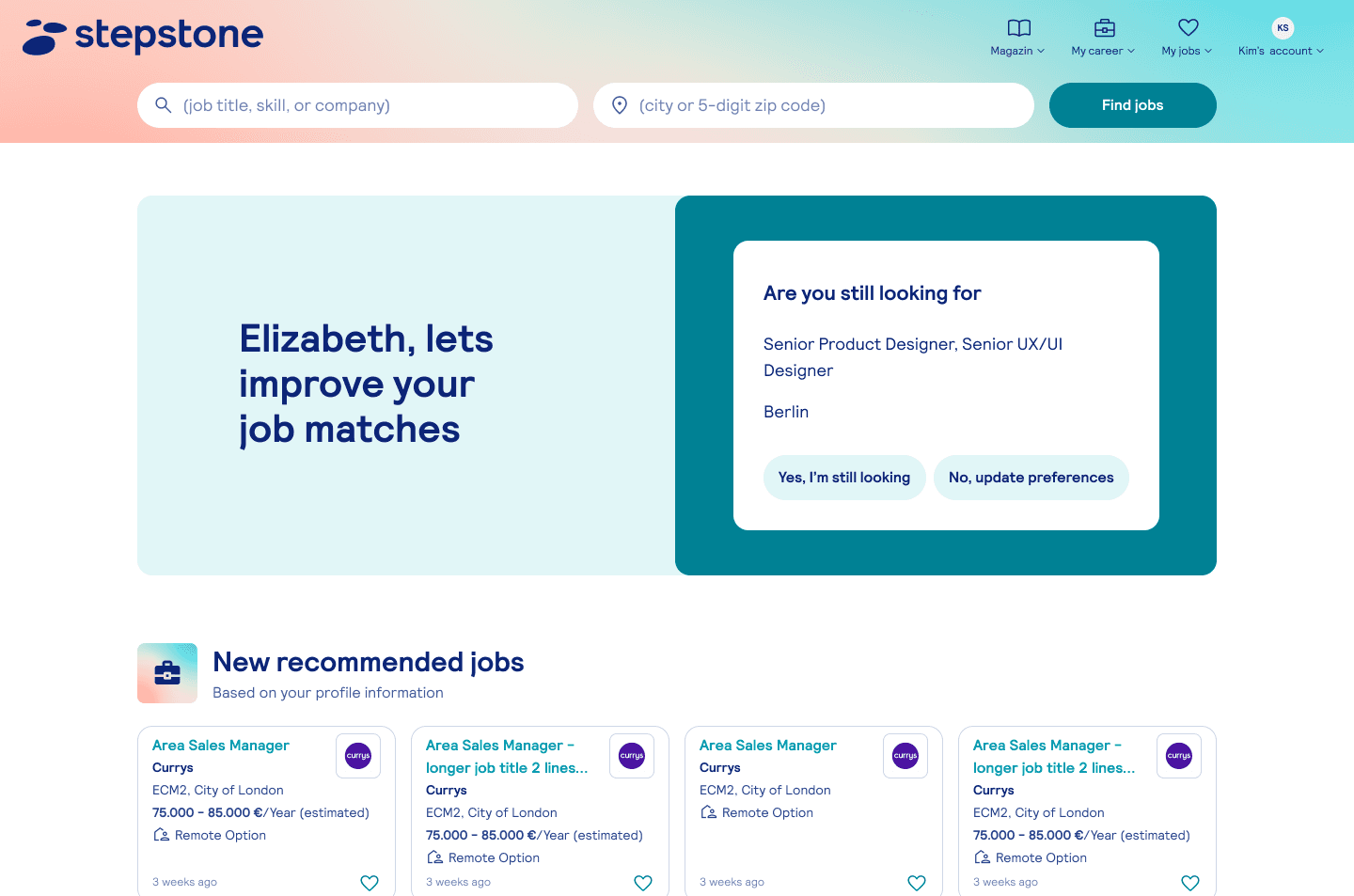
Task: Click the location pin in the city field
Action: [x=619, y=104]
